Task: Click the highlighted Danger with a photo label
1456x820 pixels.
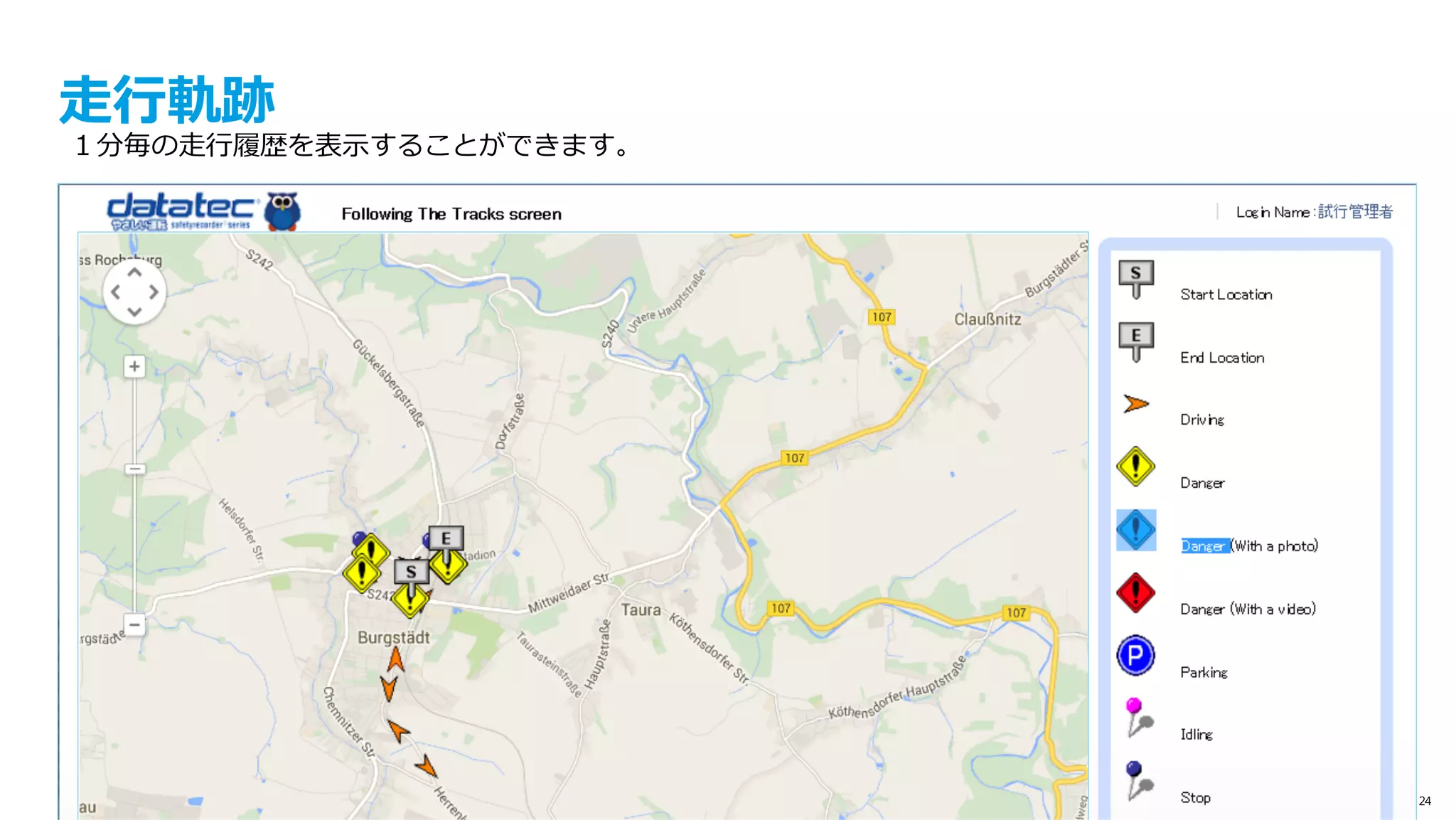Action: pos(1249,545)
